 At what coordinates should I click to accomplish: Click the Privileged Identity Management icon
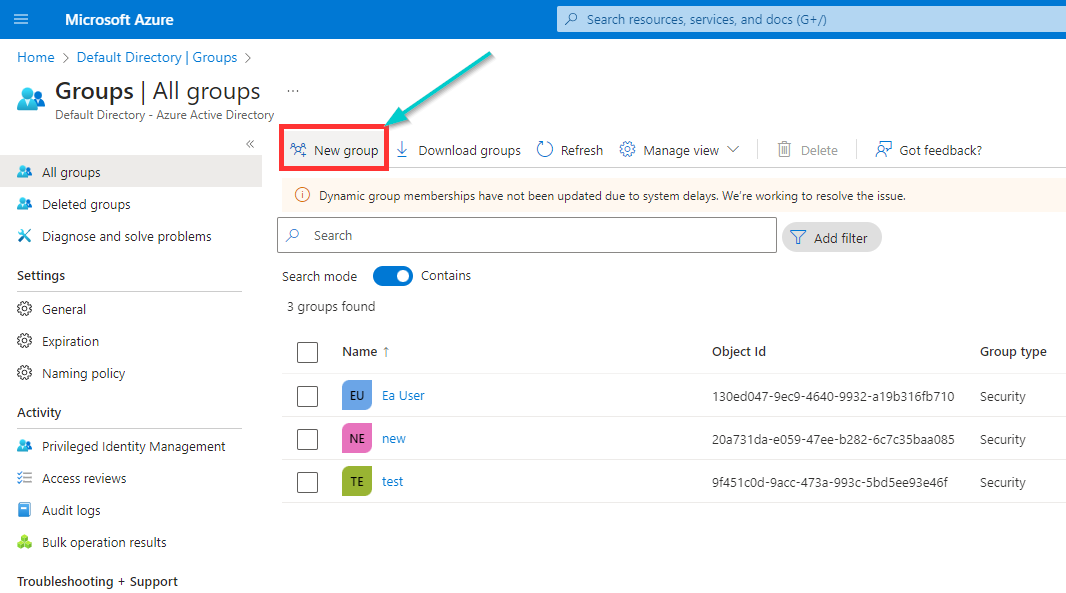tap(24, 445)
